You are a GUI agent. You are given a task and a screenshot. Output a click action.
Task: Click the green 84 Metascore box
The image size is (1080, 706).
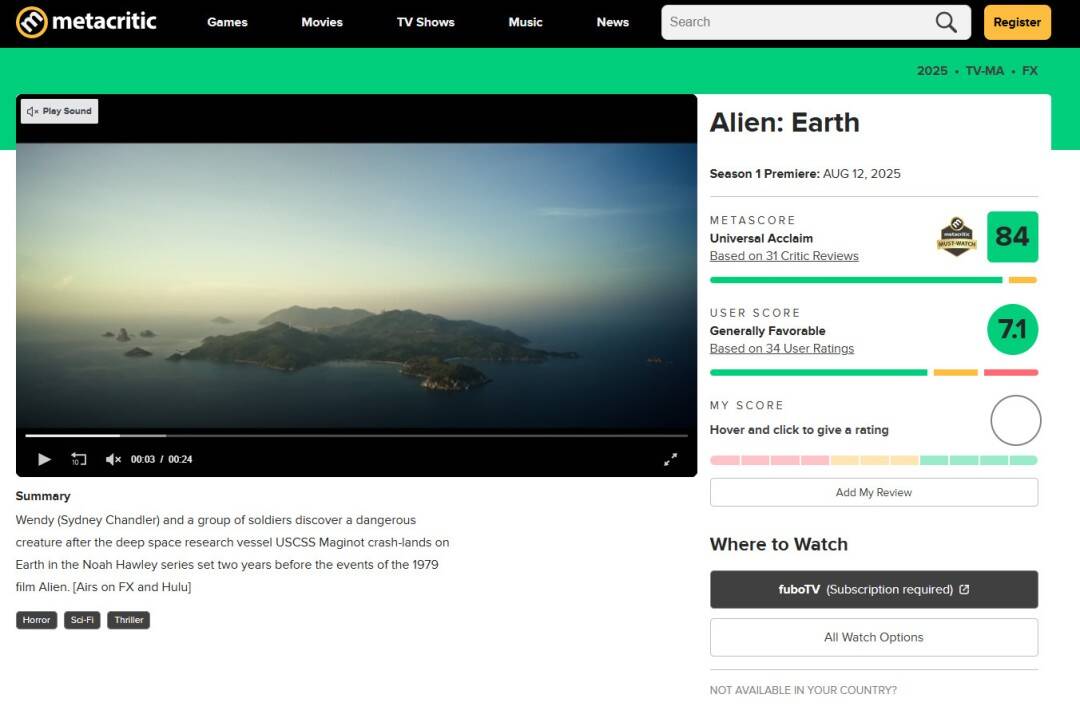point(1012,237)
